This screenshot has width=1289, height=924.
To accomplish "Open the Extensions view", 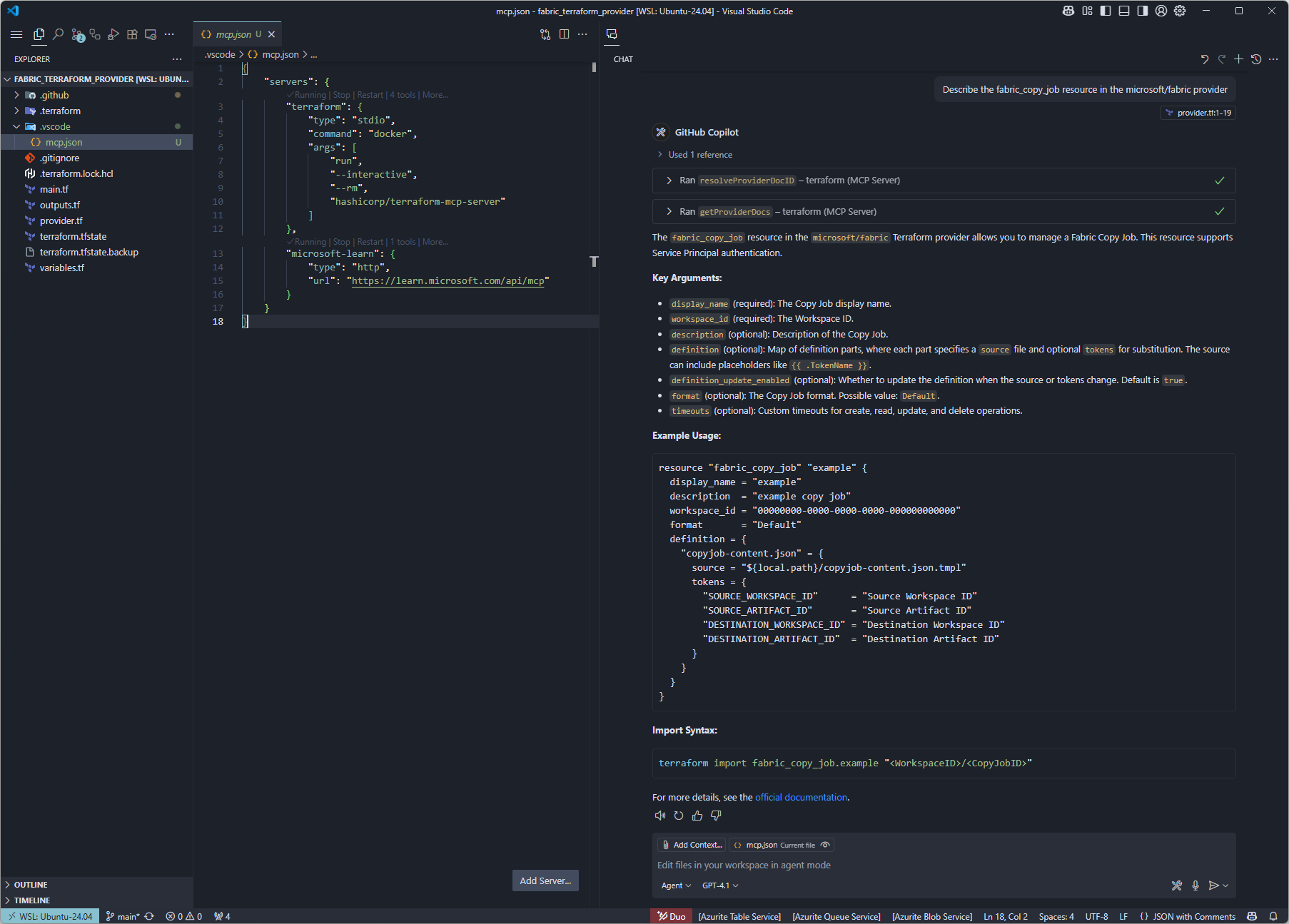I will tap(132, 34).
